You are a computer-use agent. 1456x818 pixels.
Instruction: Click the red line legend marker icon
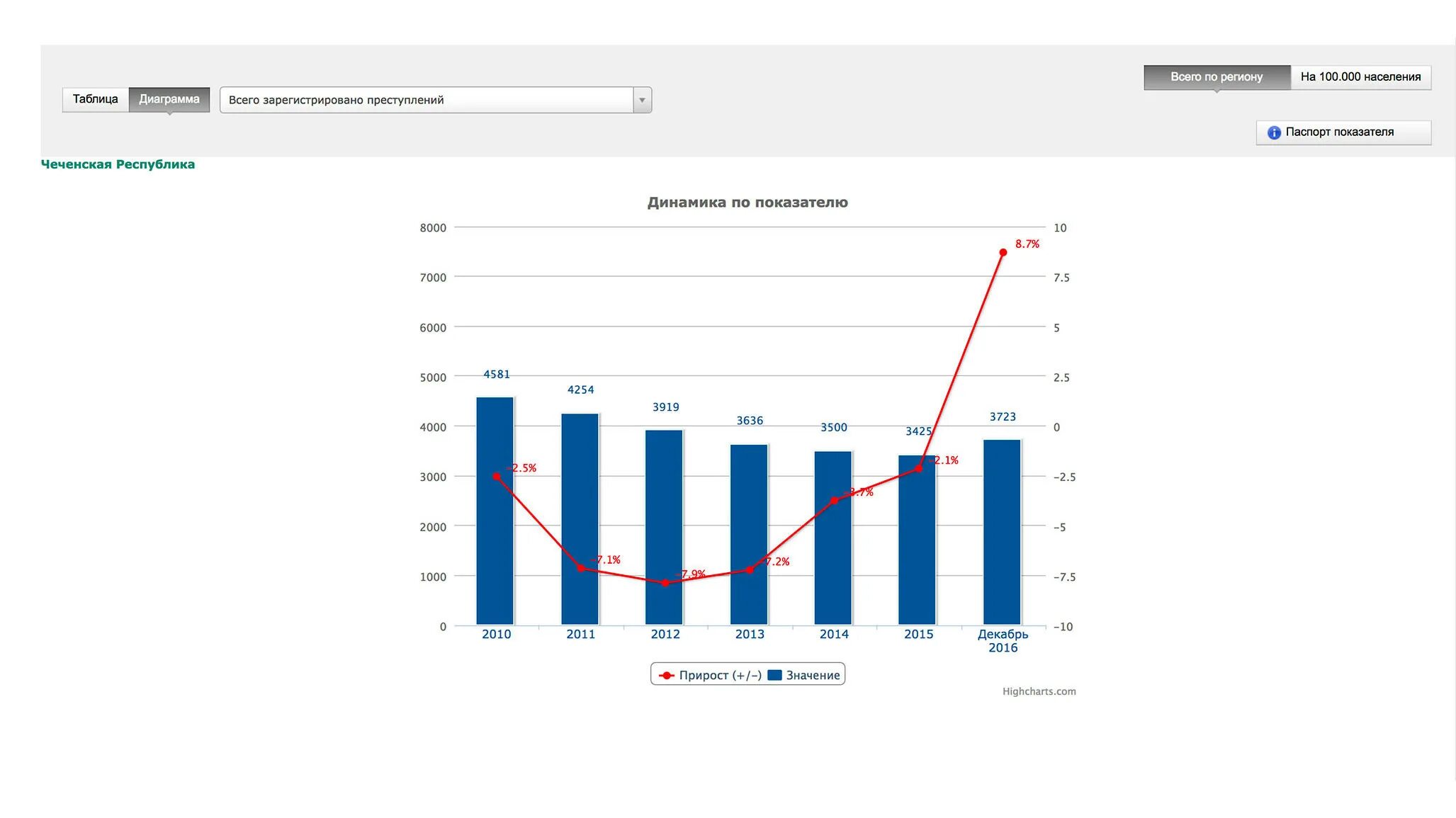point(666,675)
